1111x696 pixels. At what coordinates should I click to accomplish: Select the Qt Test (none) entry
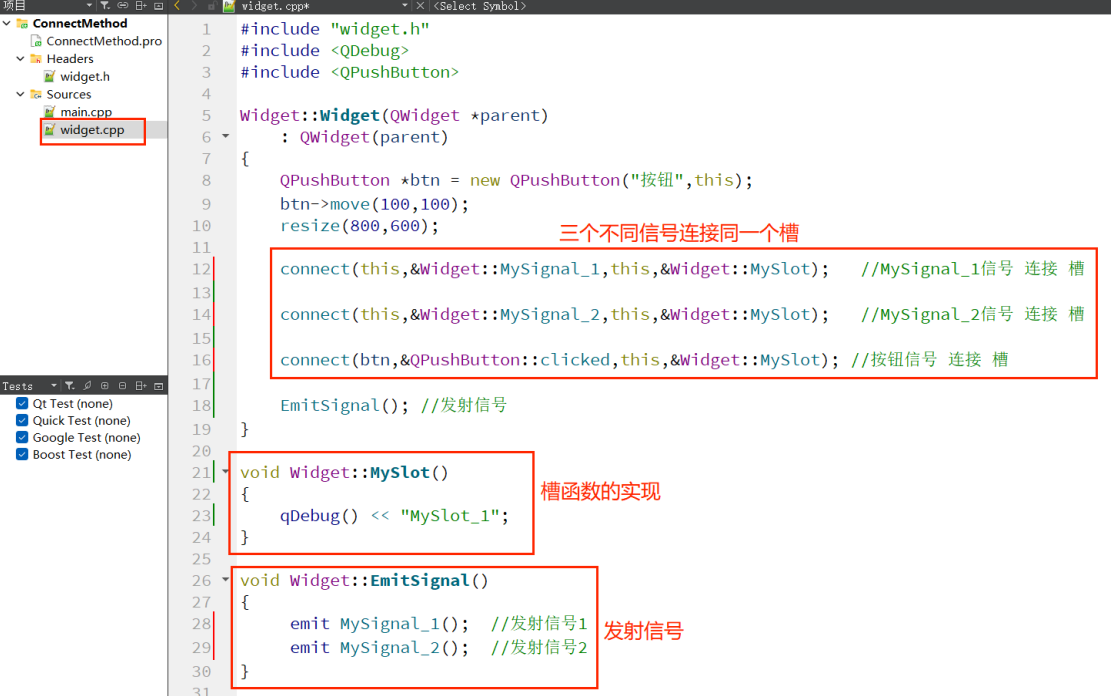(x=72, y=403)
